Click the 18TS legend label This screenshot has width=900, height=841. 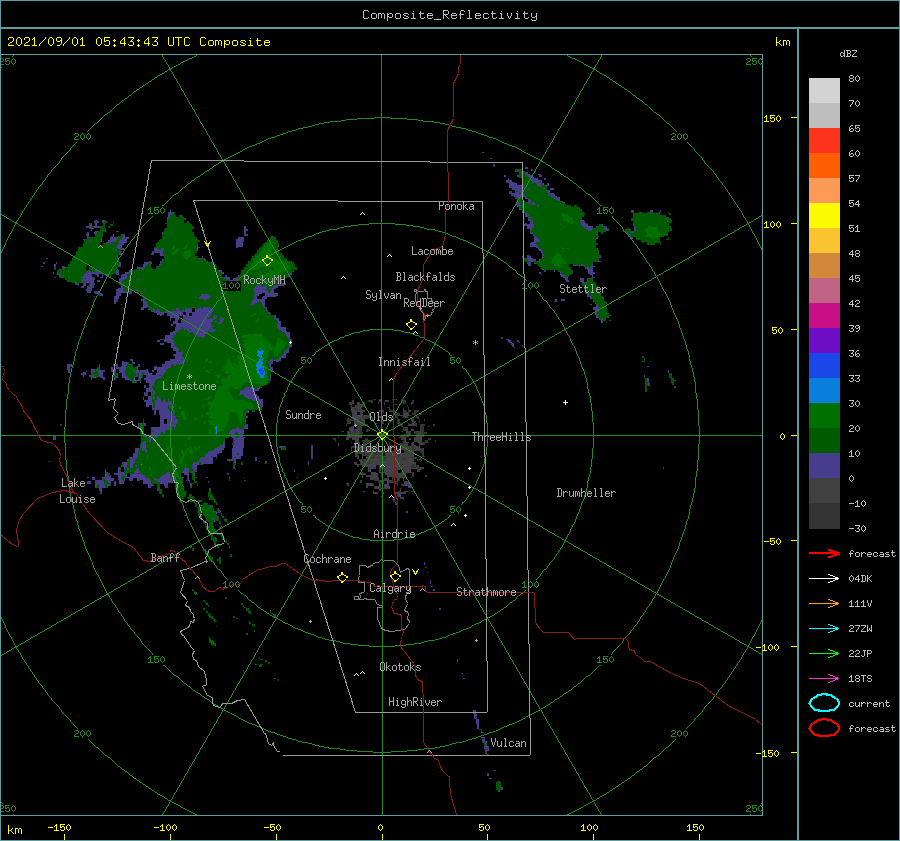click(x=860, y=679)
